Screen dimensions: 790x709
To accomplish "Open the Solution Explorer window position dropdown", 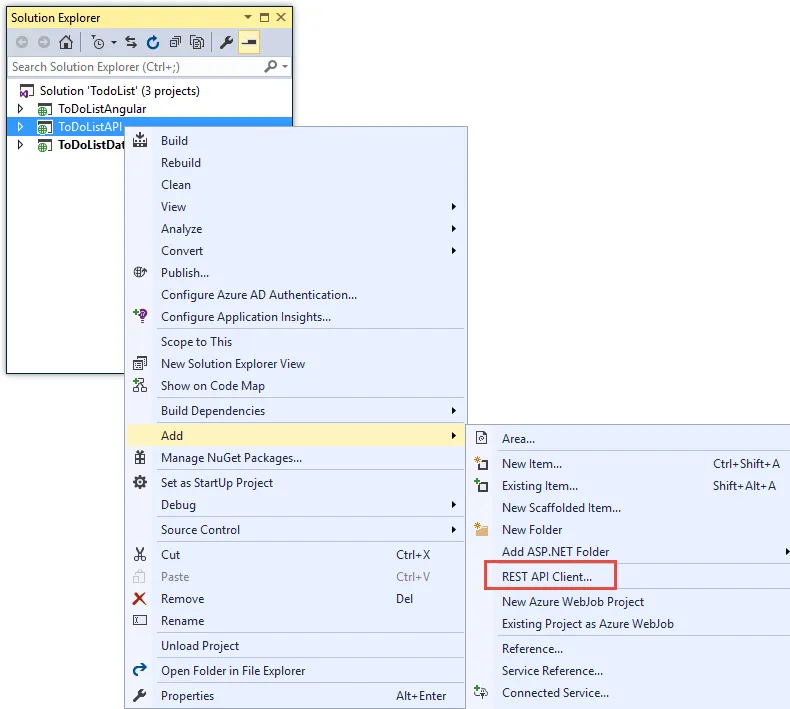I will pos(247,17).
